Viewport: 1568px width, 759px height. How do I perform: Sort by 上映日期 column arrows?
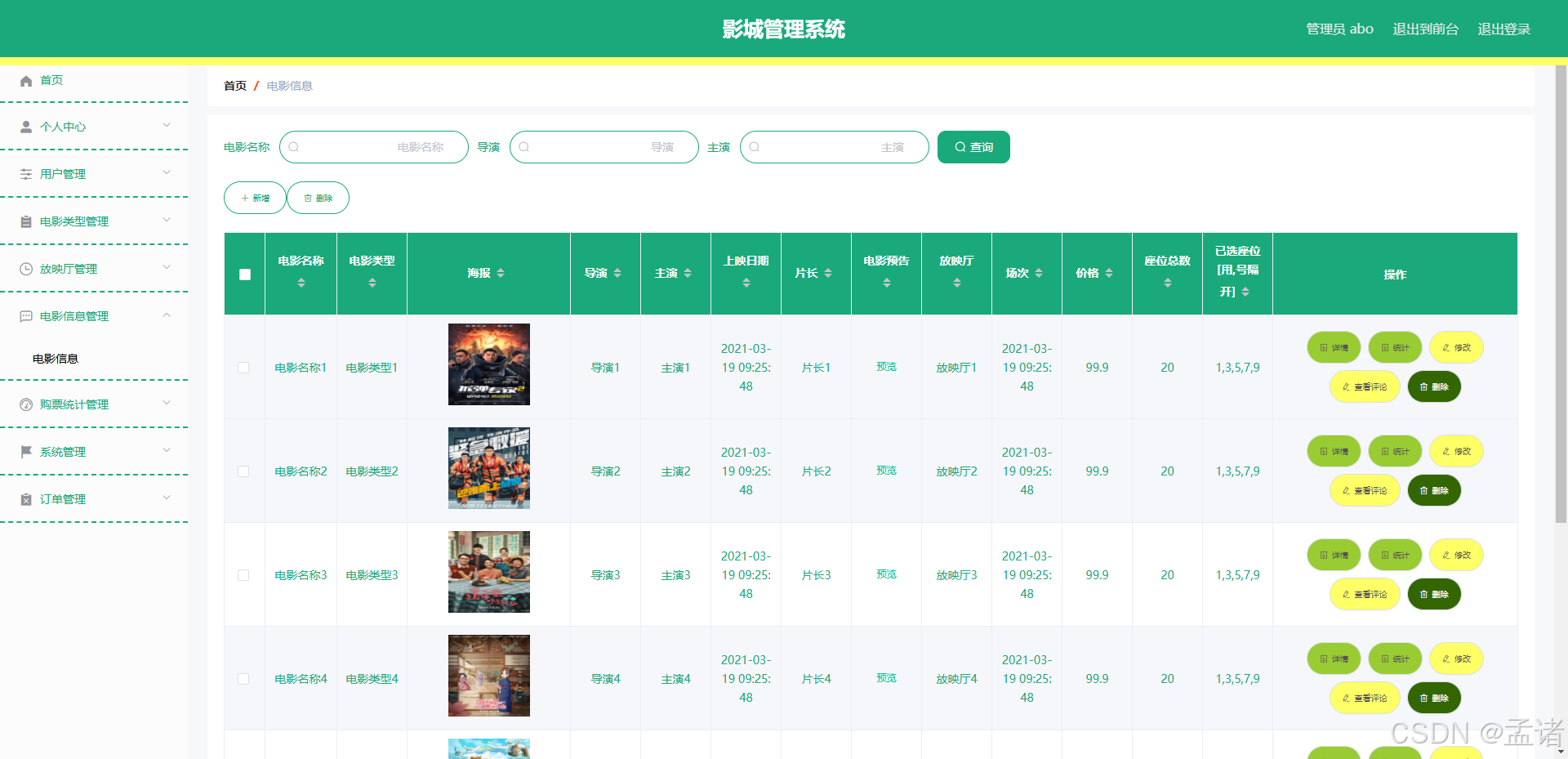click(x=746, y=283)
